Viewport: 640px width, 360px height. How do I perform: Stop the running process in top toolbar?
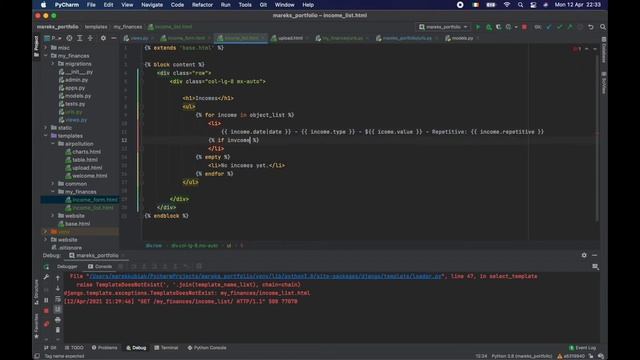524,27
